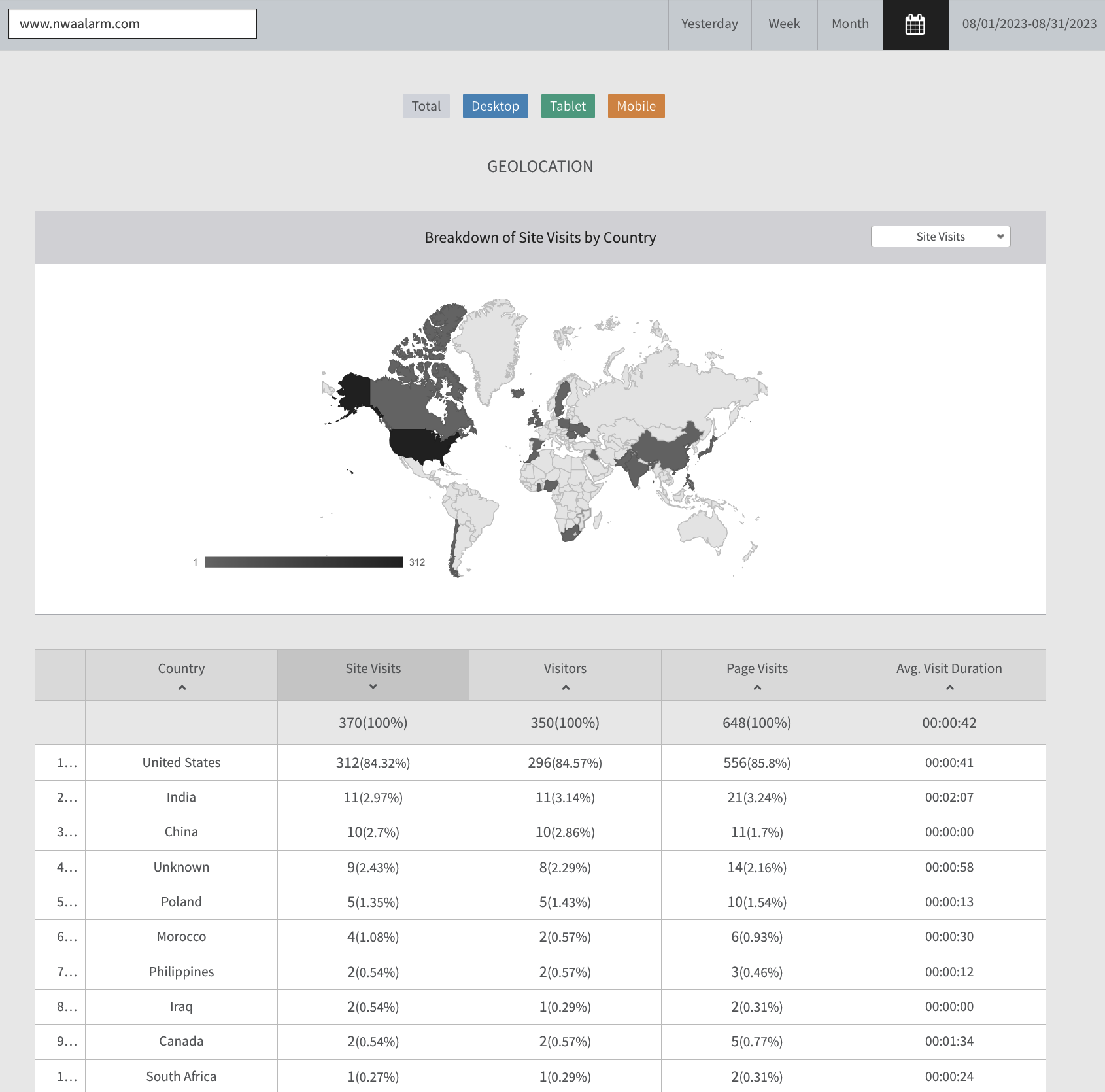The image size is (1105, 1092).
Task: Click the map color scale legend bar
Action: pos(303,562)
